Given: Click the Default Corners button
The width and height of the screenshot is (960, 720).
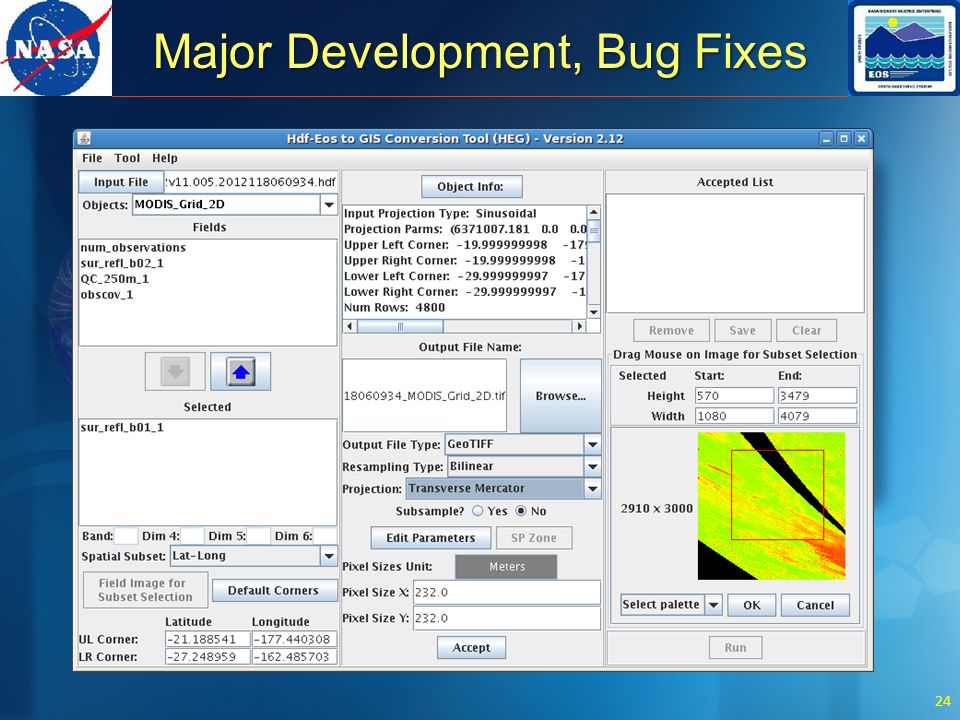Looking at the screenshot, I should [274, 591].
